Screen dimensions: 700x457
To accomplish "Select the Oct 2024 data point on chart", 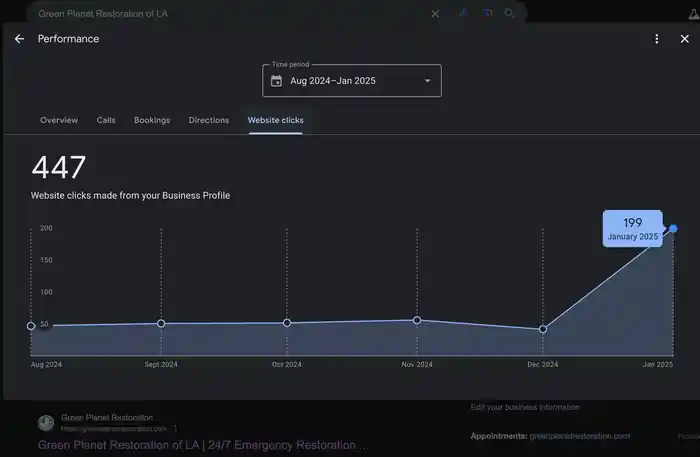I will click(x=287, y=323).
